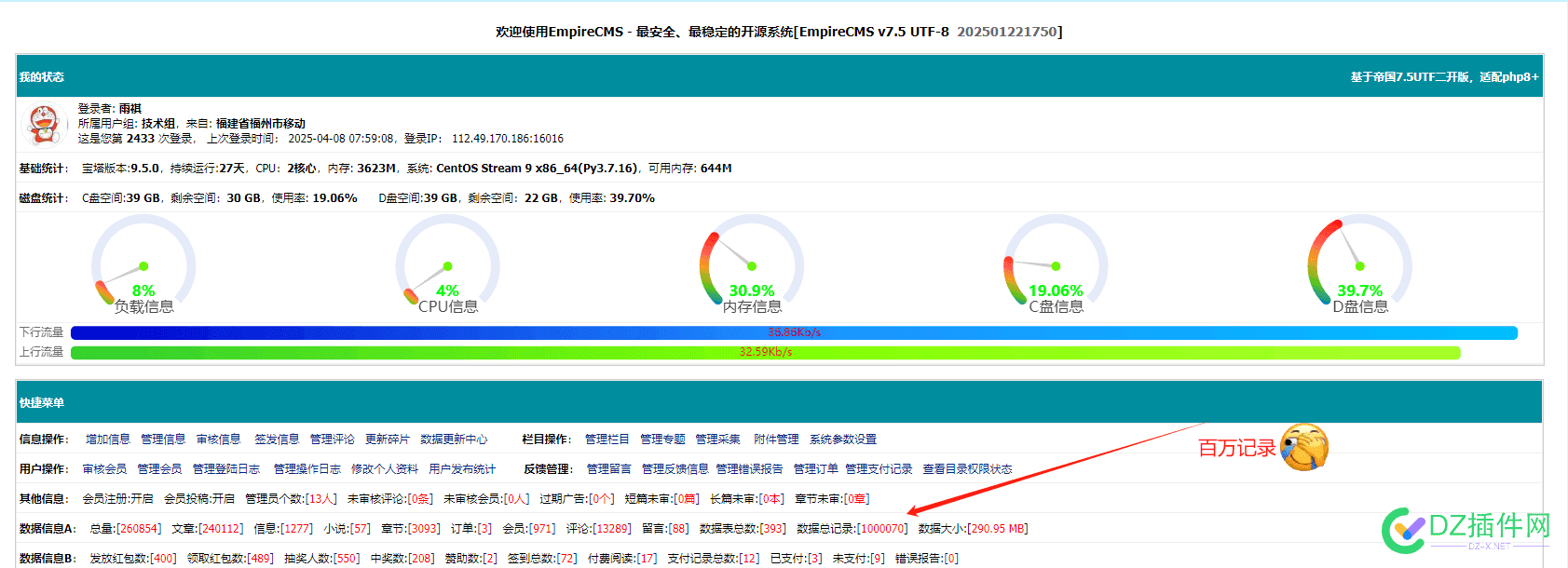Open the 管理登陆日志 link
The height and width of the screenshot is (568, 1568).
click(x=226, y=469)
